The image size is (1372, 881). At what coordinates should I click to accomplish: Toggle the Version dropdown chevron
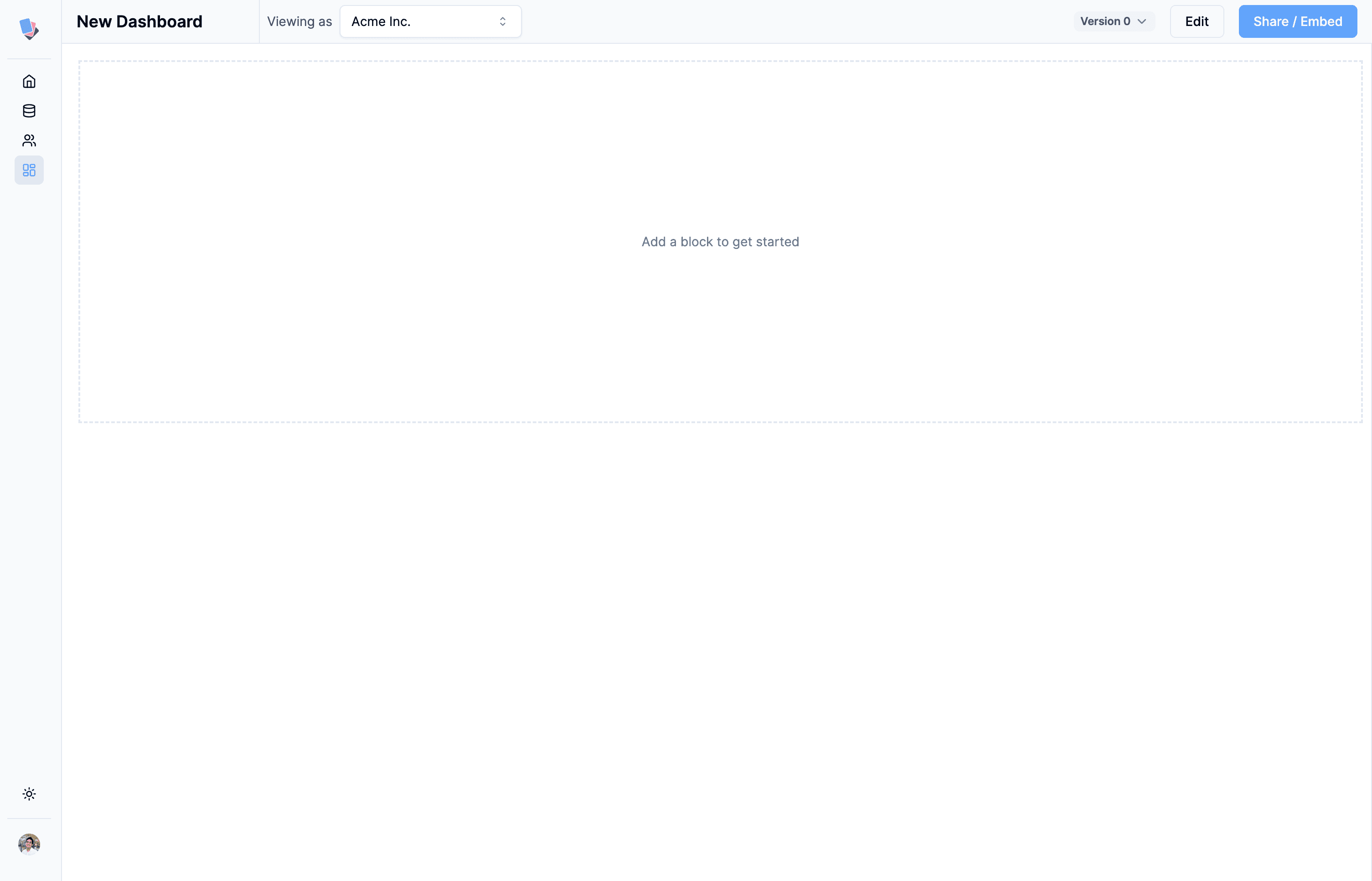[1143, 21]
